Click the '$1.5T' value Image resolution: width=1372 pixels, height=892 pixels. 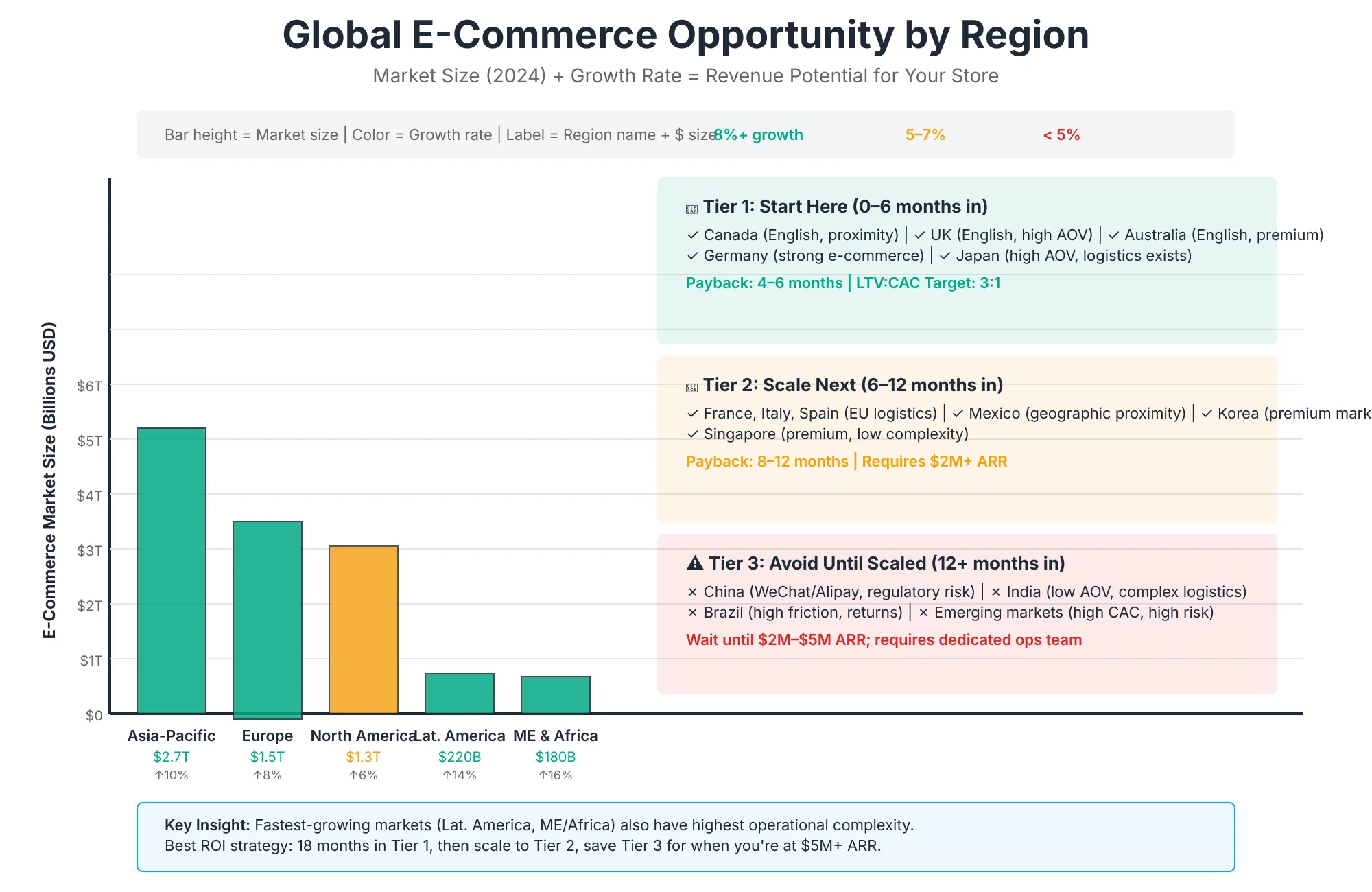268,757
